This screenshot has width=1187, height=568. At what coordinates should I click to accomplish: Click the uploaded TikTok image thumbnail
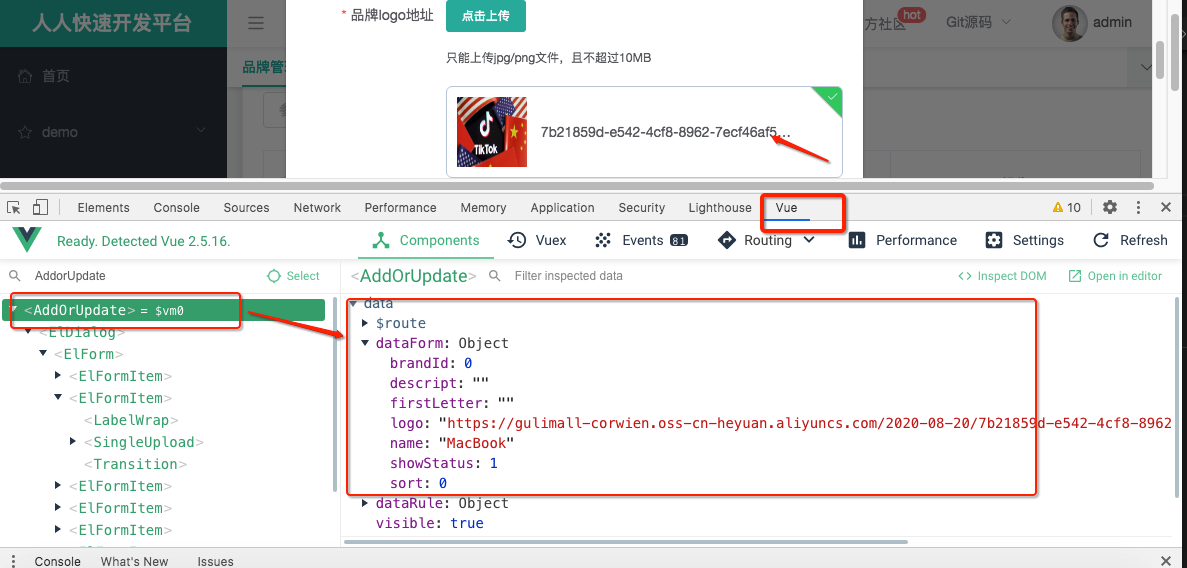[x=491, y=132]
